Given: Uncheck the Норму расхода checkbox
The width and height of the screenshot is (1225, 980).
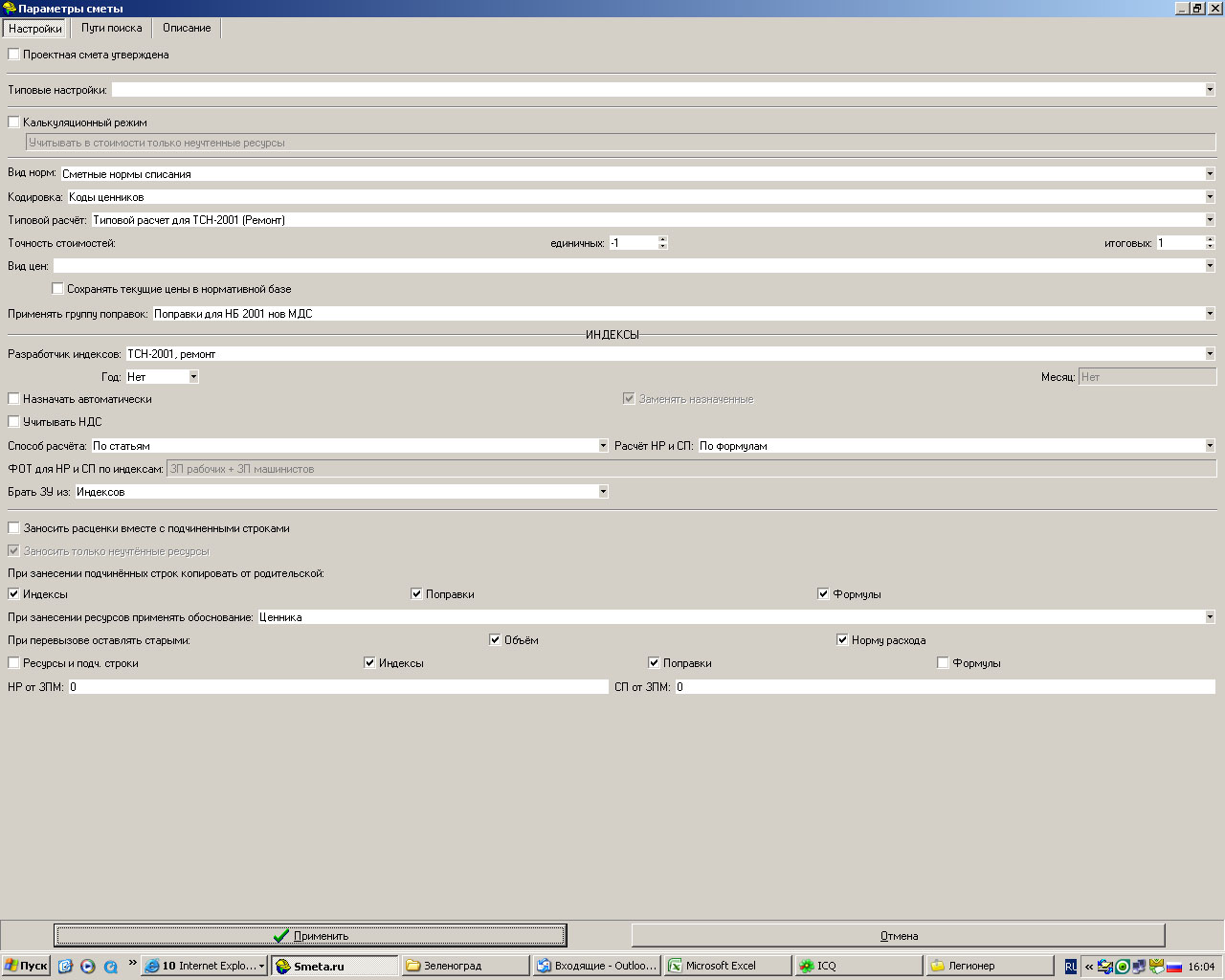Looking at the screenshot, I should click(842, 640).
